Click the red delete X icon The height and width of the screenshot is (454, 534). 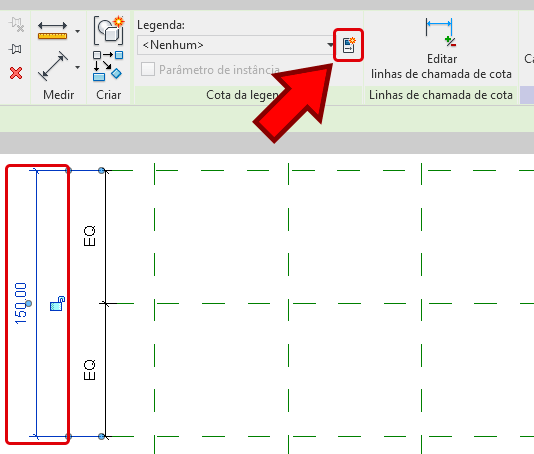click(16, 73)
